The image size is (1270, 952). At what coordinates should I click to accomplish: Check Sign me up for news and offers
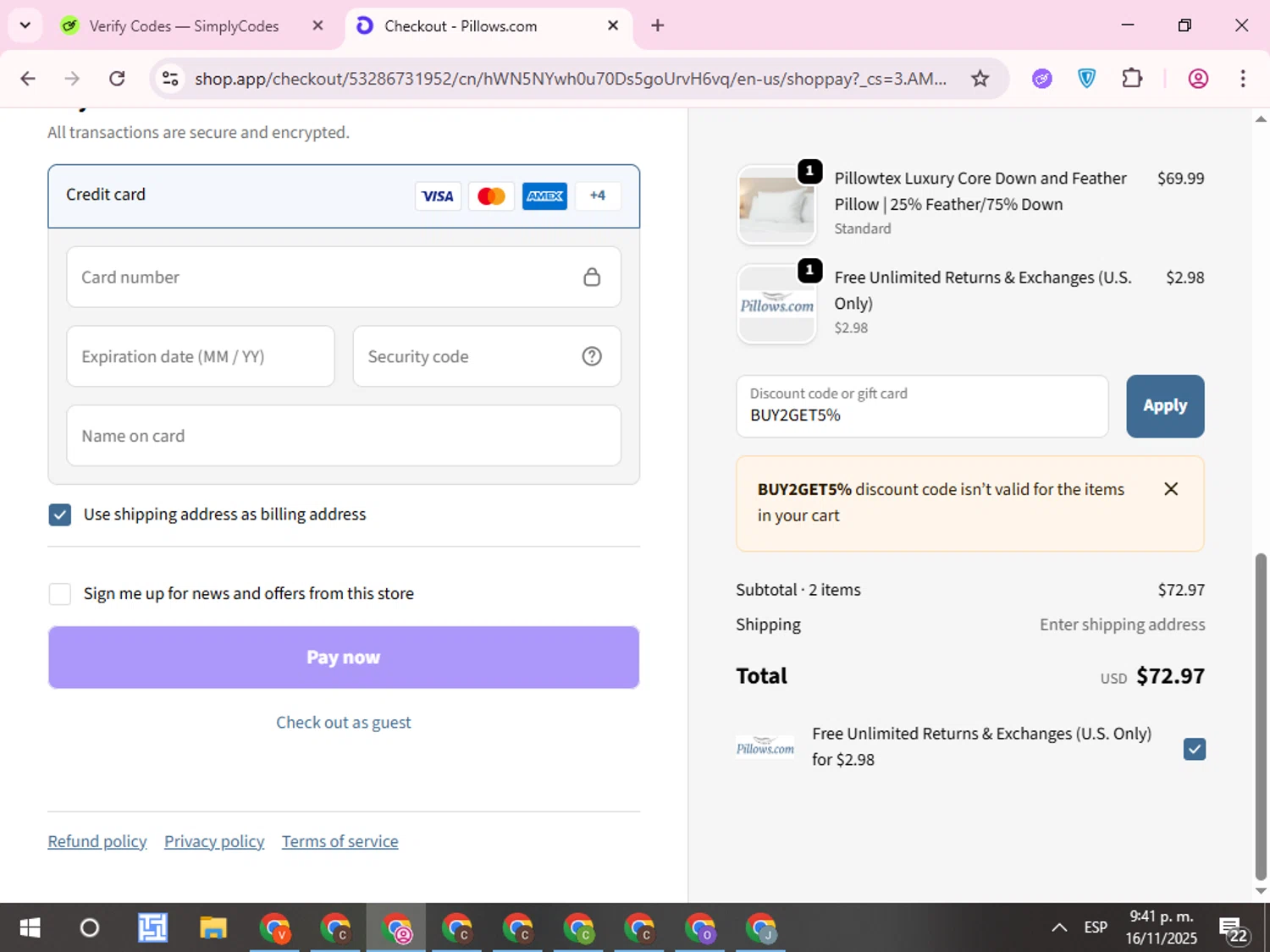tap(59, 594)
